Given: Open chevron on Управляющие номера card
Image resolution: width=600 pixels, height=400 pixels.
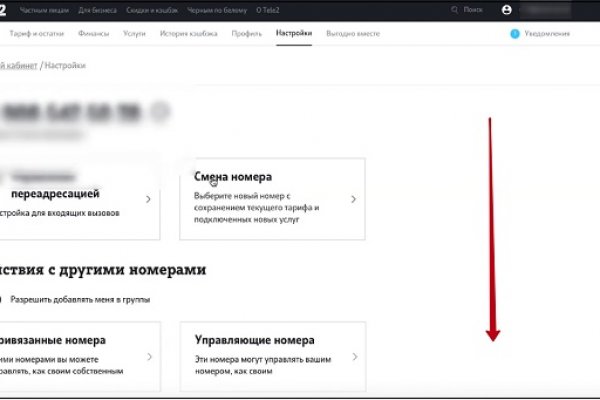Looking at the screenshot, I should click(353, 356).
